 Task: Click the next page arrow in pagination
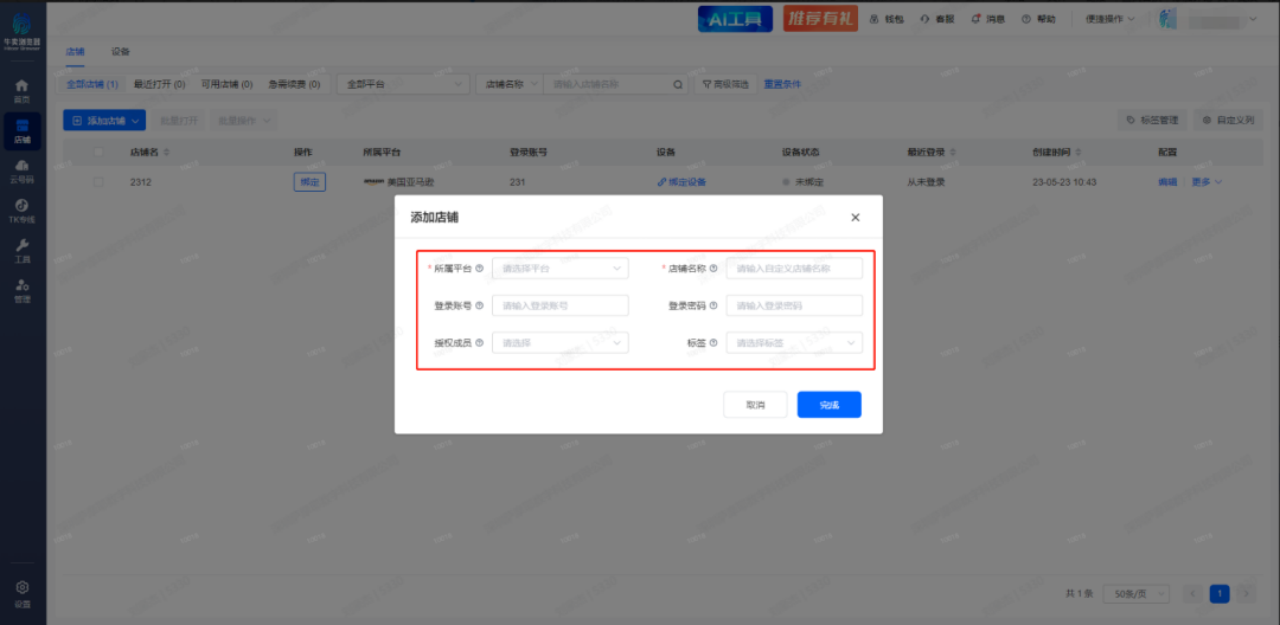(x=1246, y=594)
